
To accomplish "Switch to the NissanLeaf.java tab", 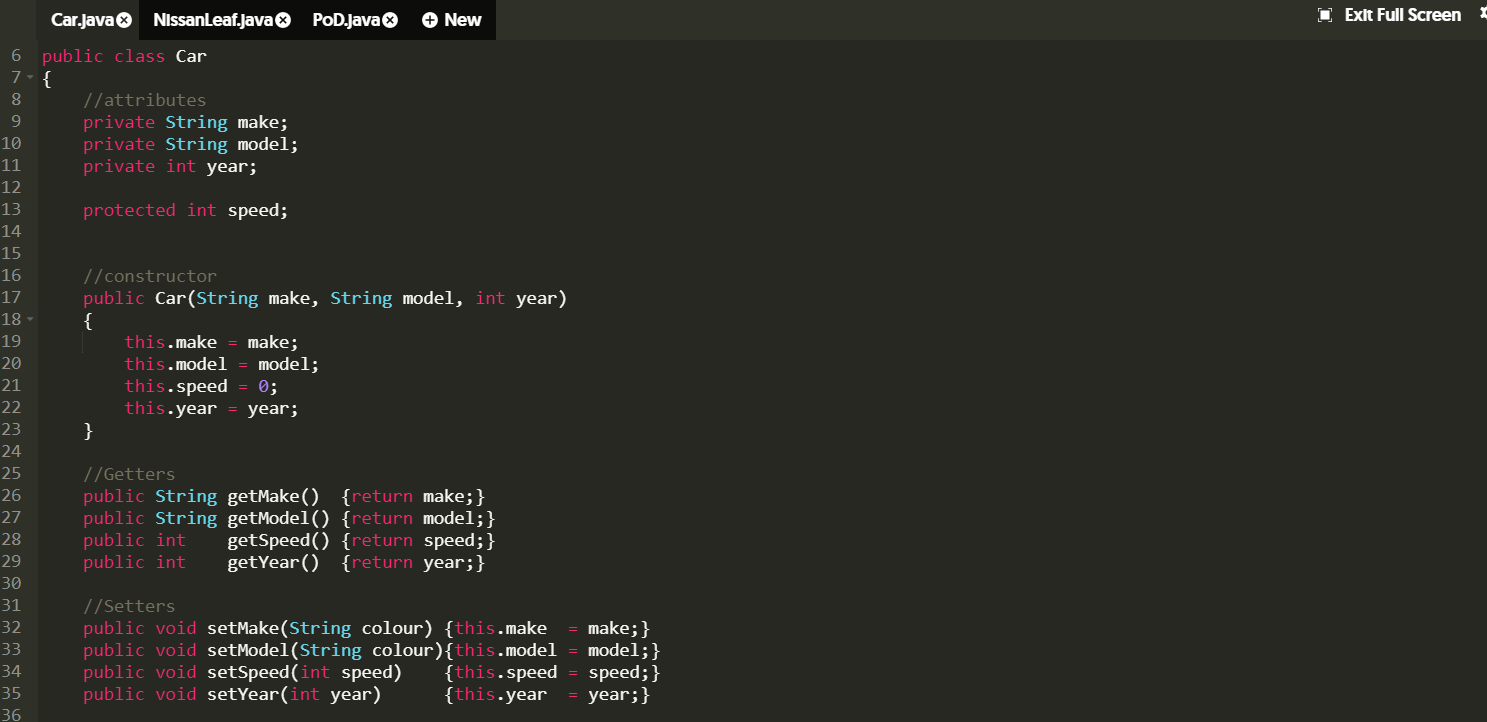I will 214,20.
